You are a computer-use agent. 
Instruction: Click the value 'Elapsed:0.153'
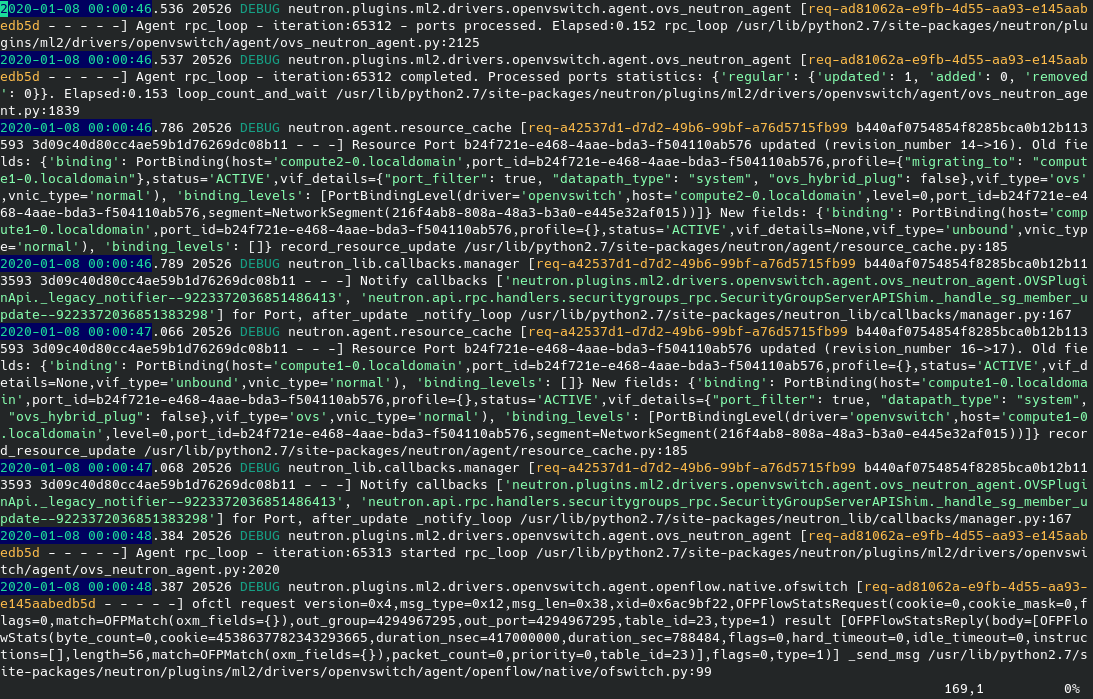116,94
